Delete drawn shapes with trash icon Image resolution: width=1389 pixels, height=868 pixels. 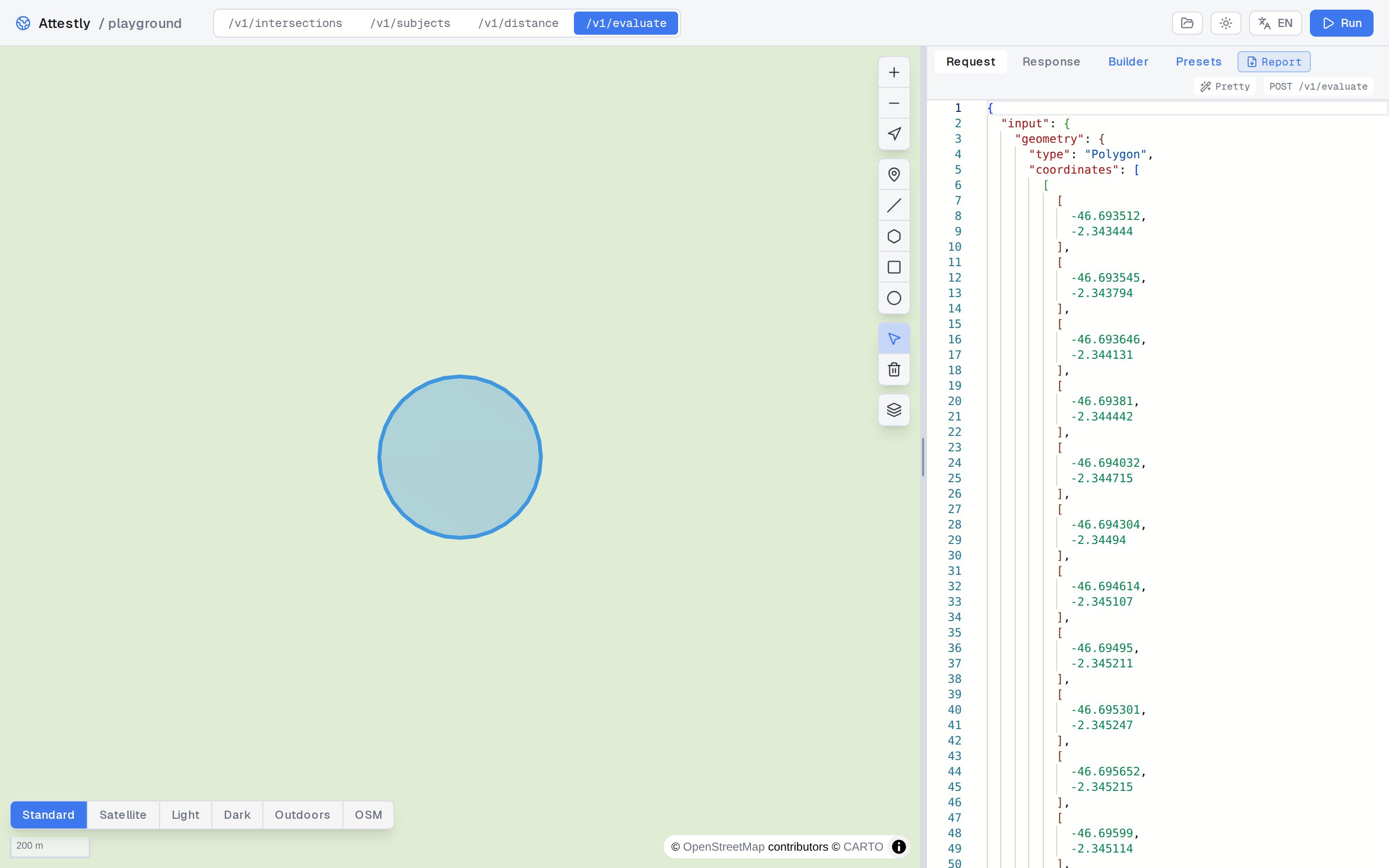(x=894, y=370)
